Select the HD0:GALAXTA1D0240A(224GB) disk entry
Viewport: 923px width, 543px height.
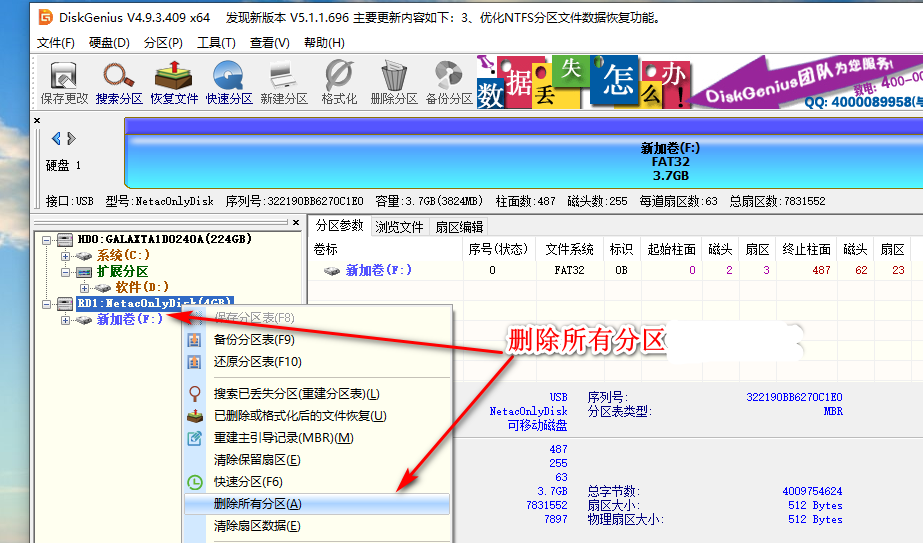165,239
